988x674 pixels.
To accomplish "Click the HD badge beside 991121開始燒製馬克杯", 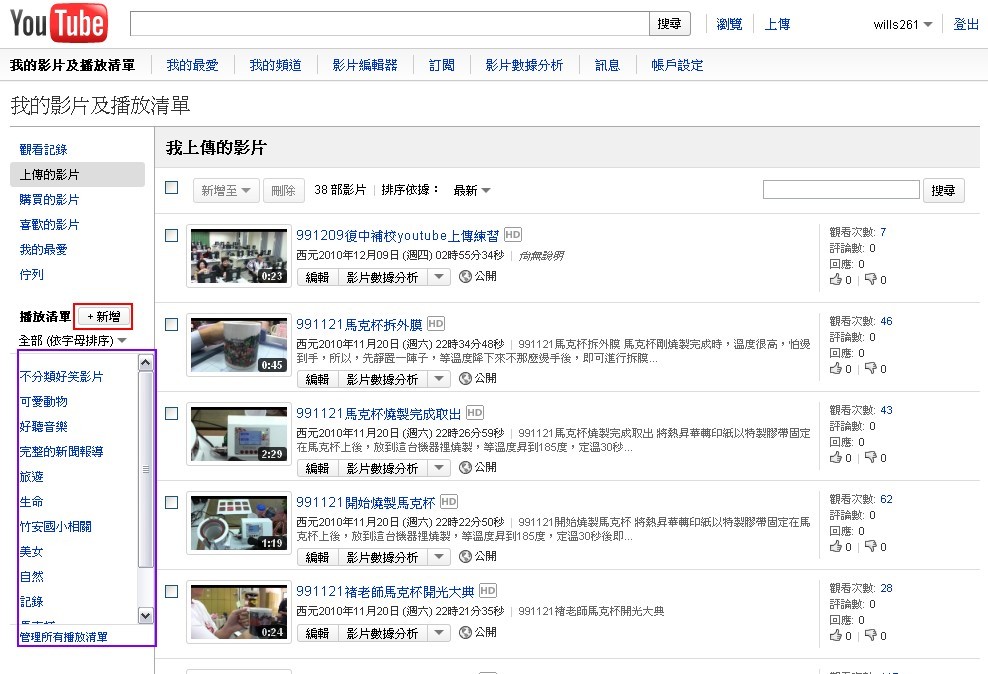I will tap(449, 501).
